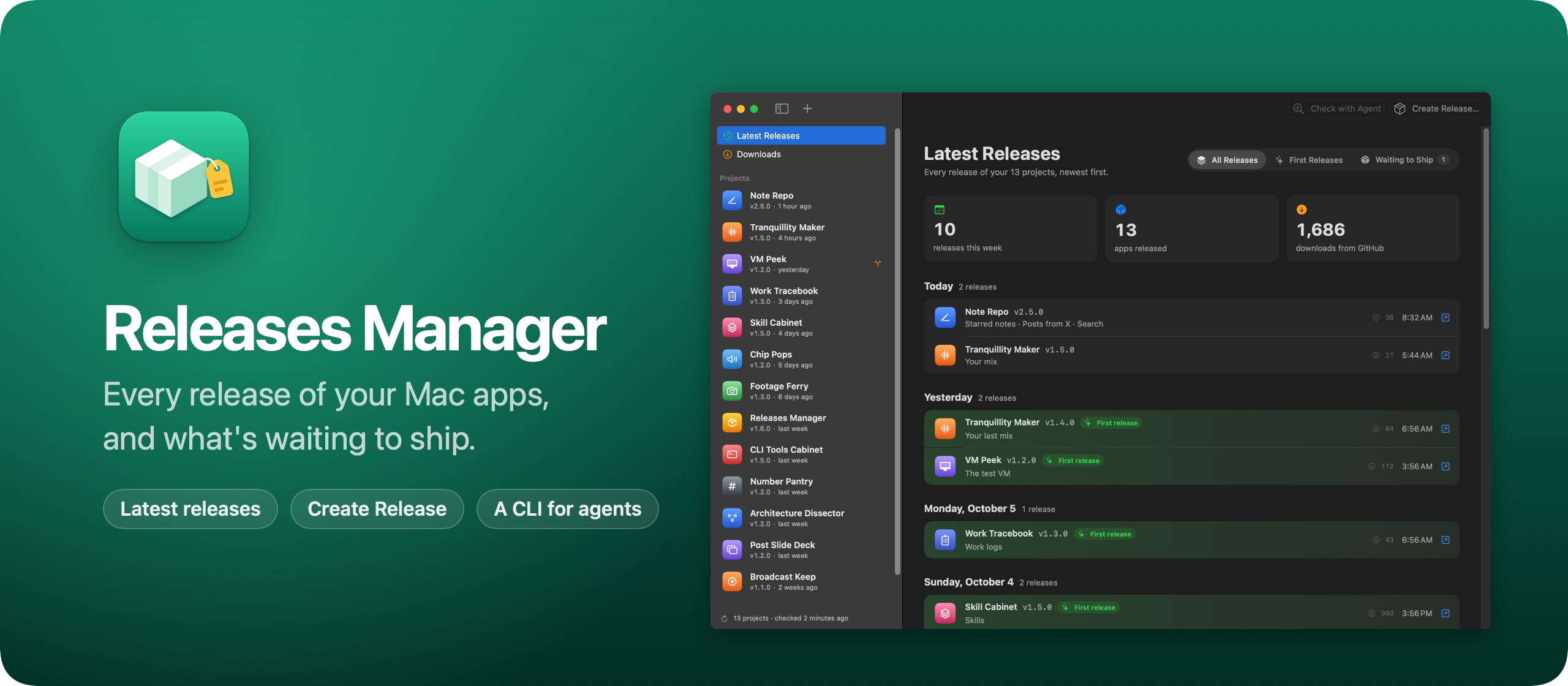The image size is (1568, 686).
Task: Select CLI Tools Cabinet project in sidebar
Action: (x=801, y=454)
